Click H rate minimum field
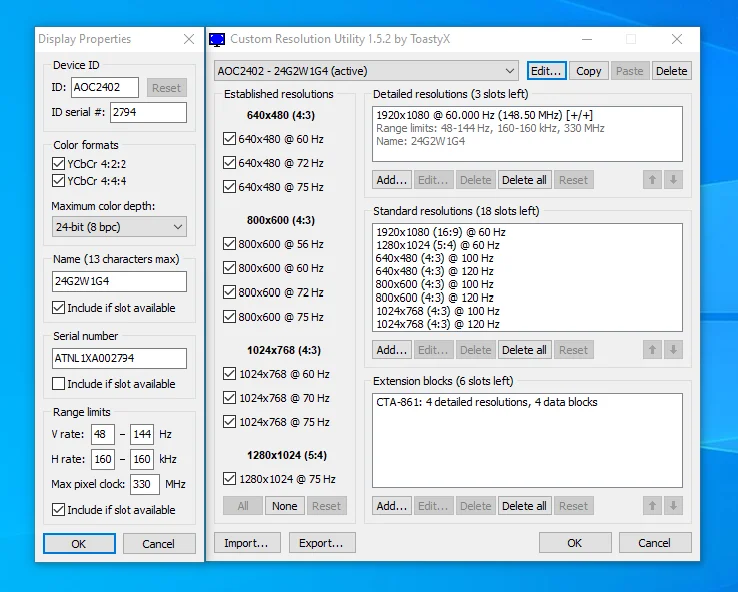 pos(103,459)
